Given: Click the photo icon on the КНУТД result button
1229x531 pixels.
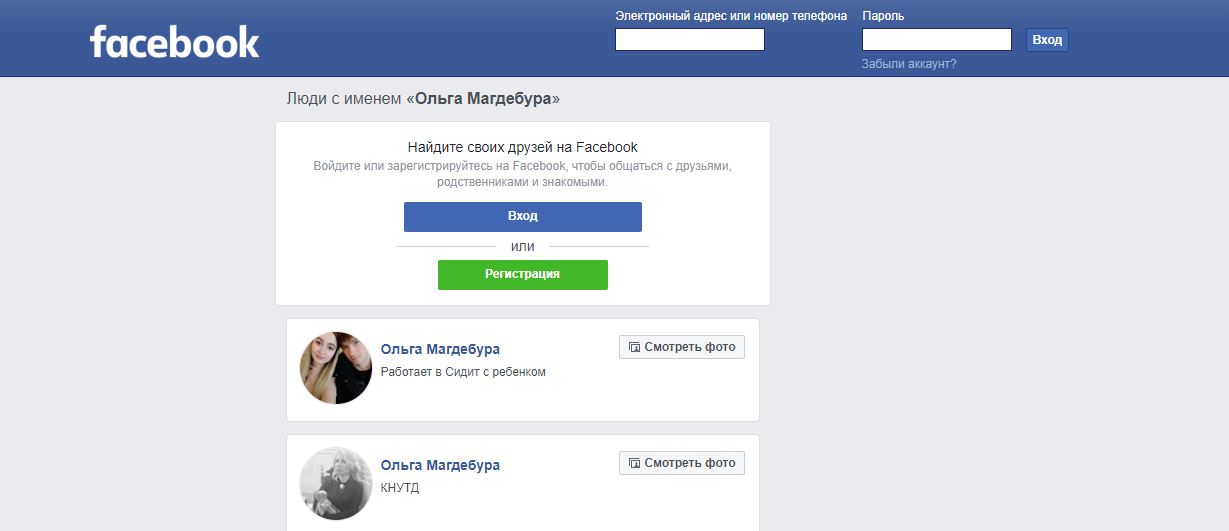Looking at the screenshot, I should coord(634,464).
